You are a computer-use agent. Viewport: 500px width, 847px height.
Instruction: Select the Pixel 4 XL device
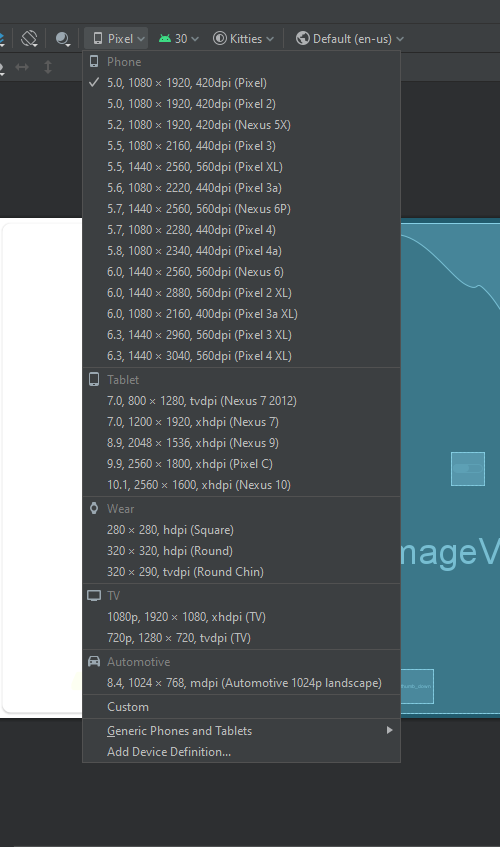[x=241, y=357]
